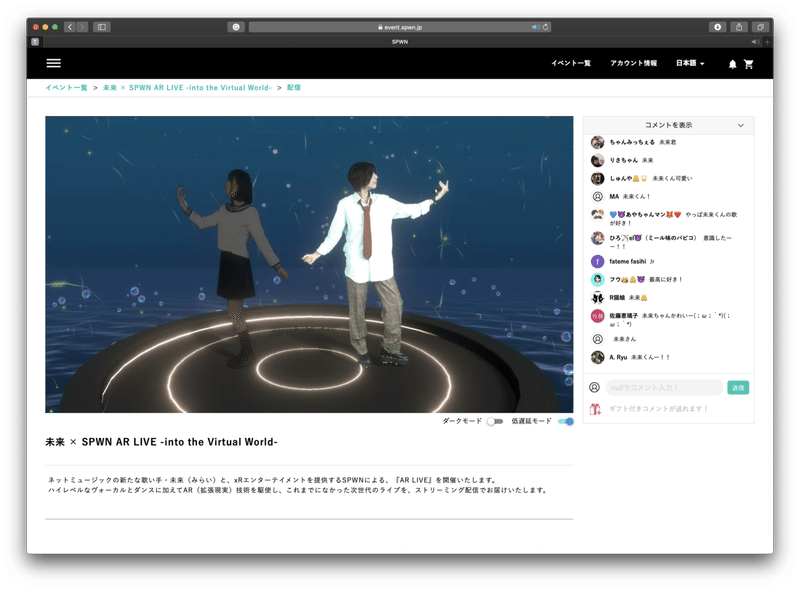Click comment 未来さん in the list
The image size is (800, 589).
(x=624, y=339)
